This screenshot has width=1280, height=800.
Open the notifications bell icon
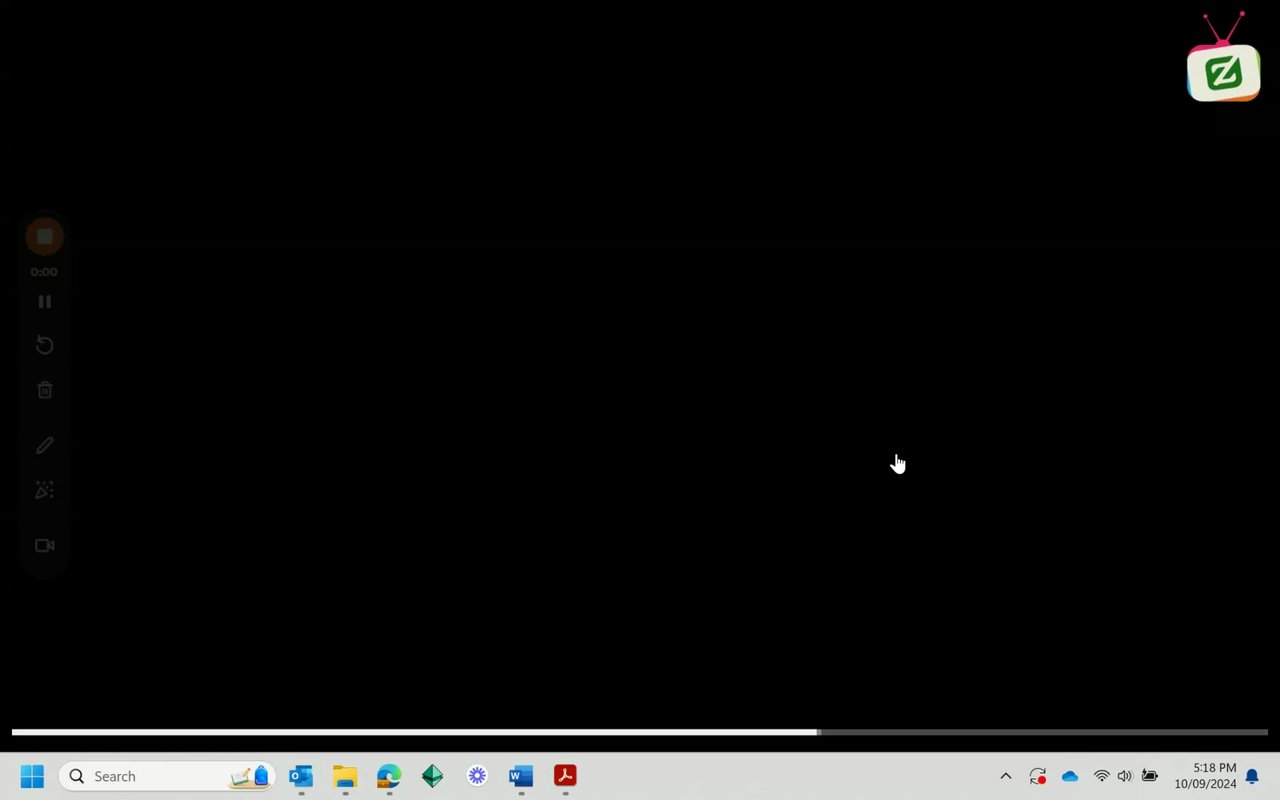(x=1252, y=777)
